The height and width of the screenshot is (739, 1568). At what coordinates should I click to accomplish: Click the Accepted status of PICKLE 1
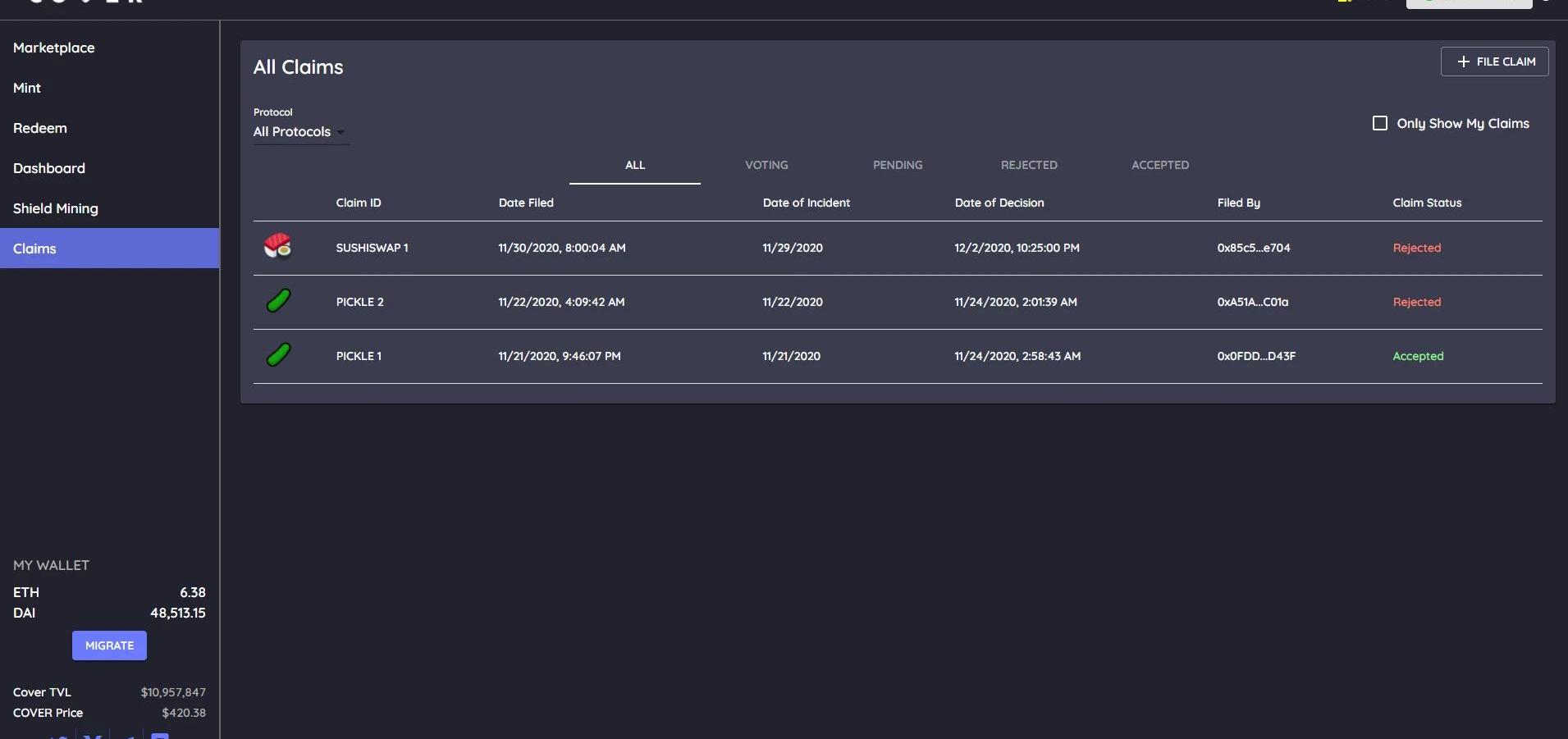click(x=1418, y=356)
